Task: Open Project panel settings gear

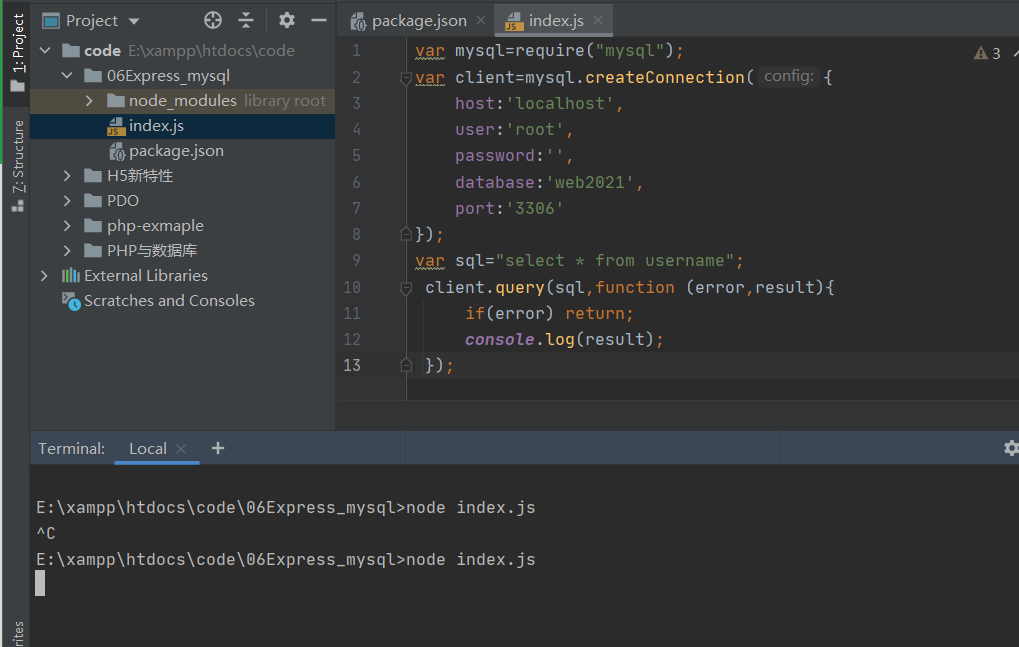Action: tap(287, 20)
